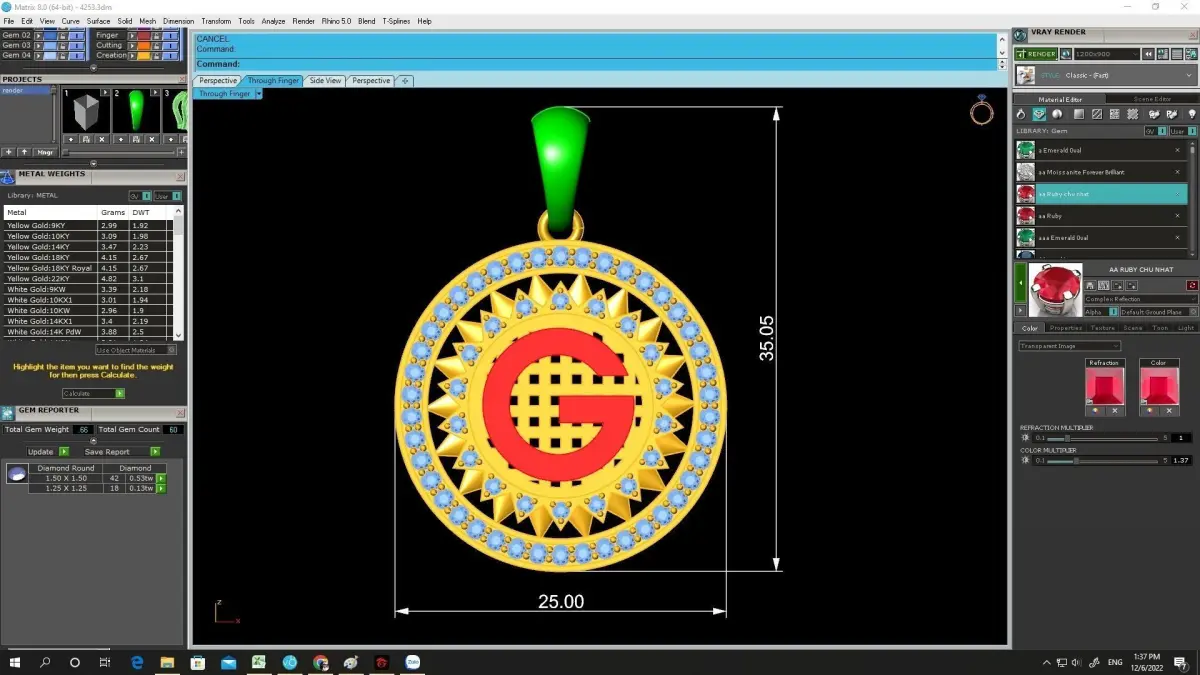Image resolution: width=1200 pixels, height=675 pixels.
Task: Select project thumbnail 2 green bail
Action: [x=136, y=112]
